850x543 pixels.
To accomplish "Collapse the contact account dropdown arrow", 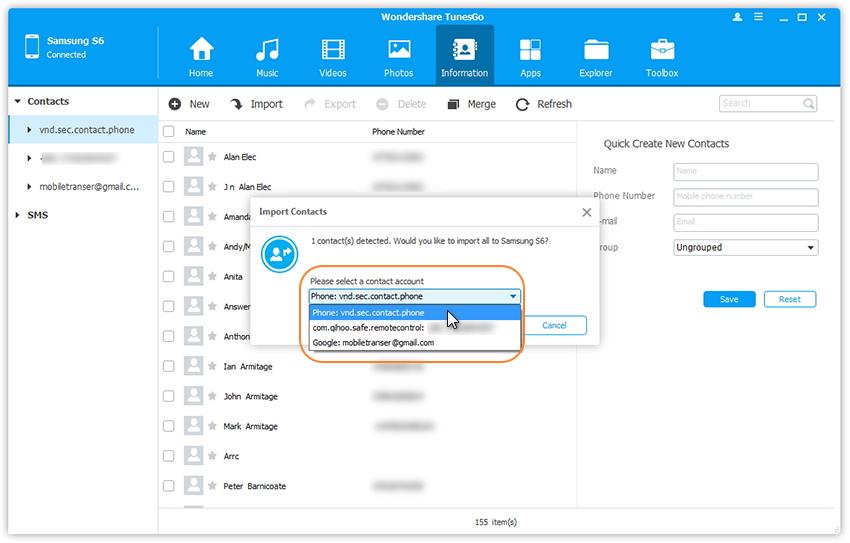I will [513, 297].
